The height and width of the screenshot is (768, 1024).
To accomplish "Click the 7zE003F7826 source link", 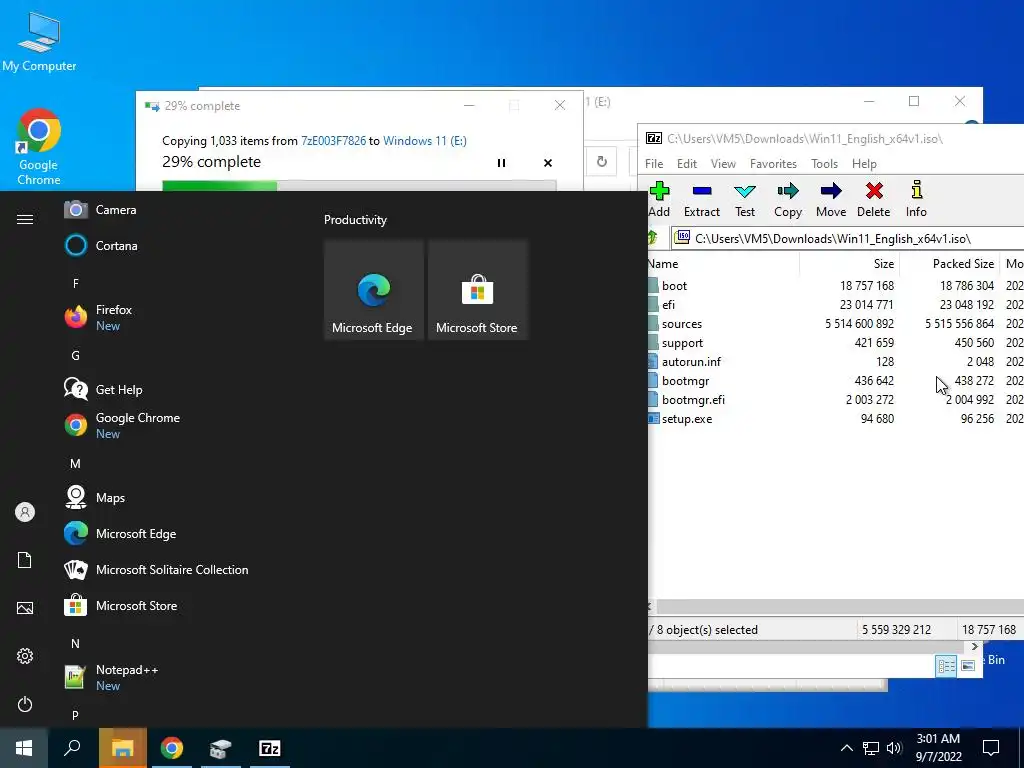I will [333, 140].
